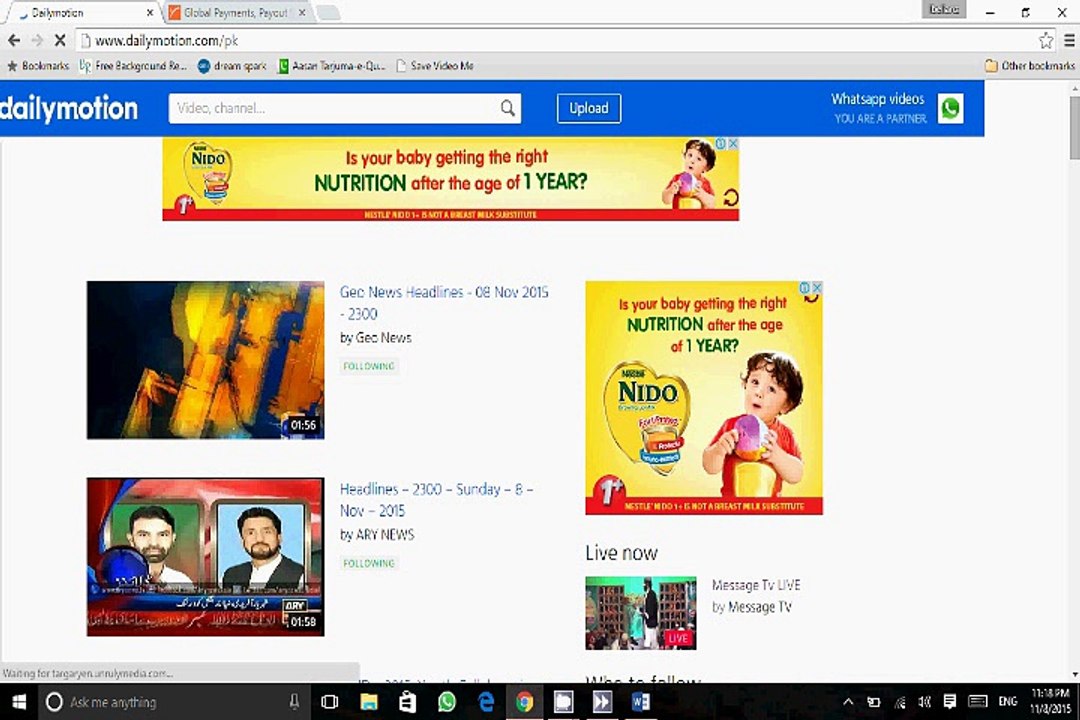The image size is (1080, 720).
Task: Switch to the Dailymotion tab
Action: pos(81,12)
